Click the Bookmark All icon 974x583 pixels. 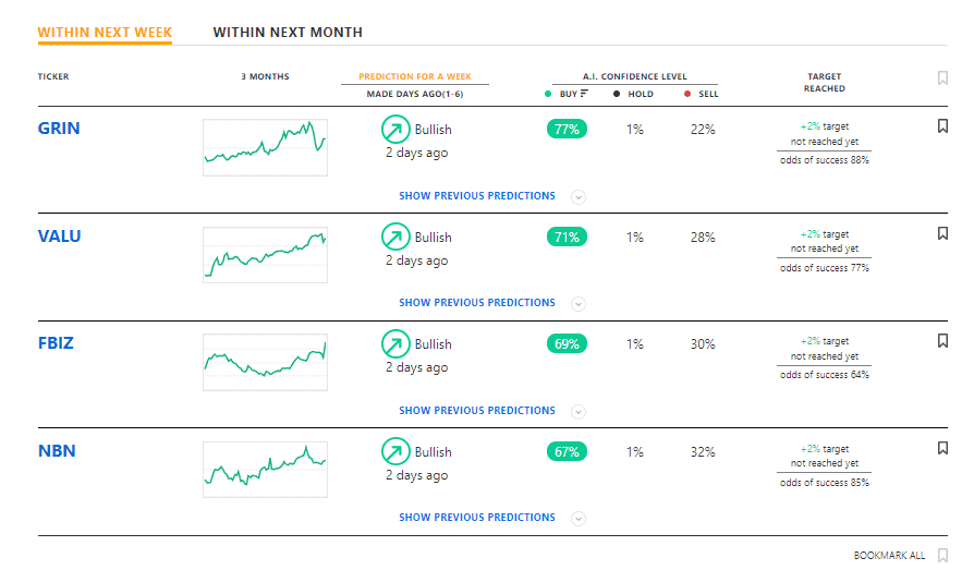click(x=942, y=555)
